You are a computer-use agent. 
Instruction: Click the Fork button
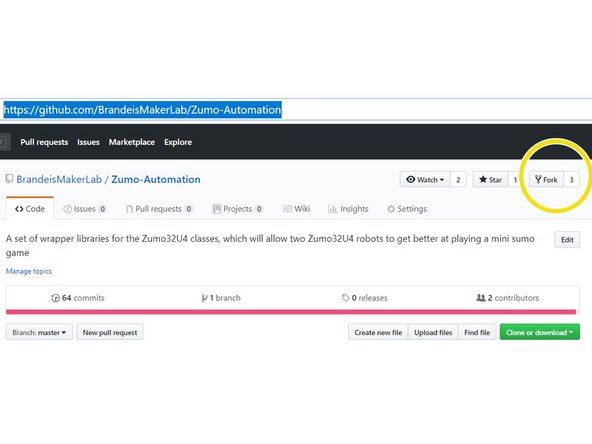546,180
